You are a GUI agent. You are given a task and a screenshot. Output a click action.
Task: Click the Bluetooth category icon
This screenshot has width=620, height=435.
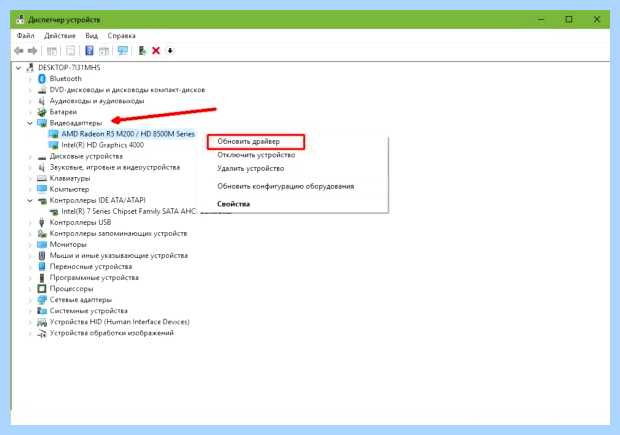point(42,79)
